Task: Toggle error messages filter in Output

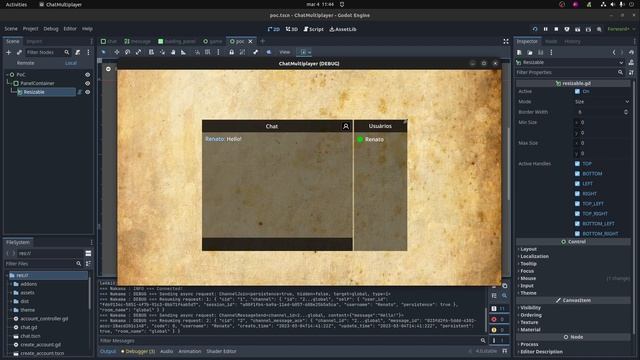Action: pos(498,319)
